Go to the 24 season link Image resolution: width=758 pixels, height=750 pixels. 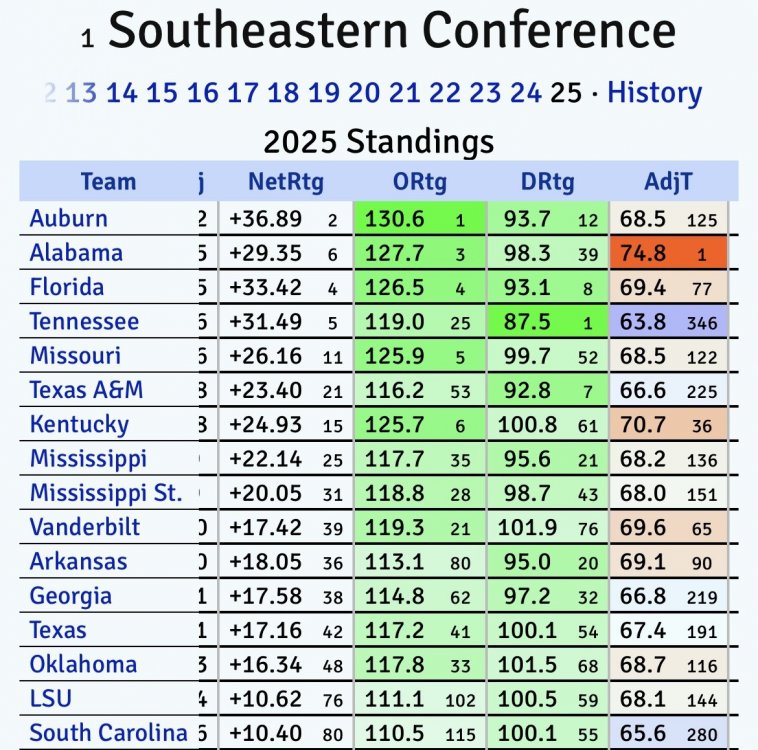click(x=525, y=93)
